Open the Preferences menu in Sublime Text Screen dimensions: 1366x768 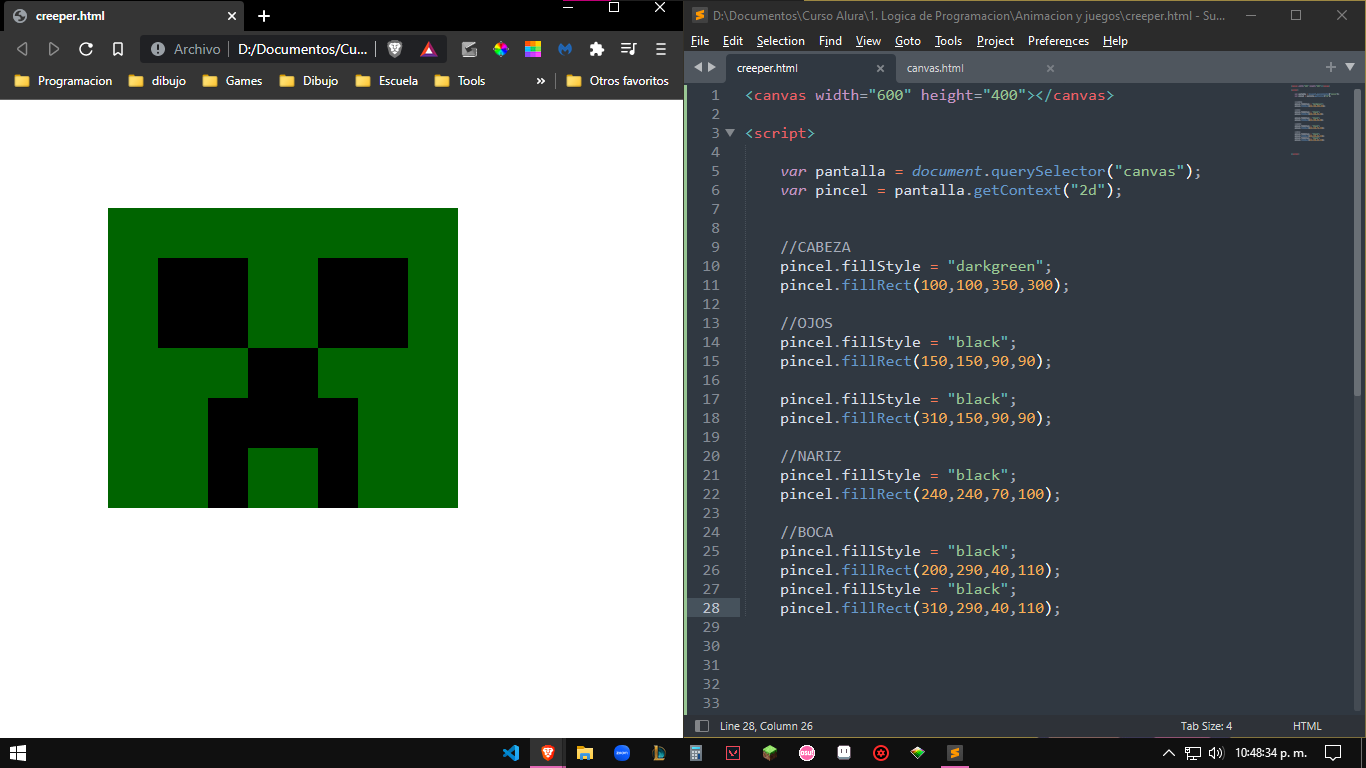coord(1058,41)
